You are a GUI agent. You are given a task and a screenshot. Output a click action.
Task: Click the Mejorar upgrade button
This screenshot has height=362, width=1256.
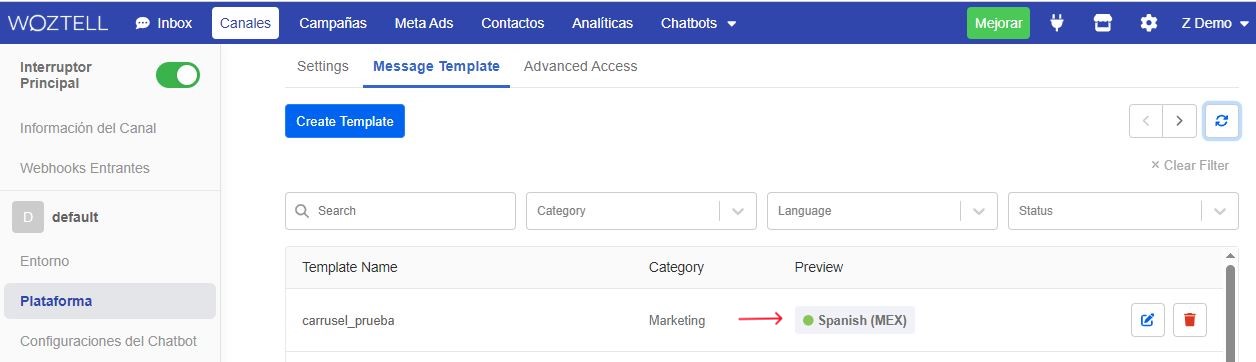pyautogui.click(x=998, y=23)
